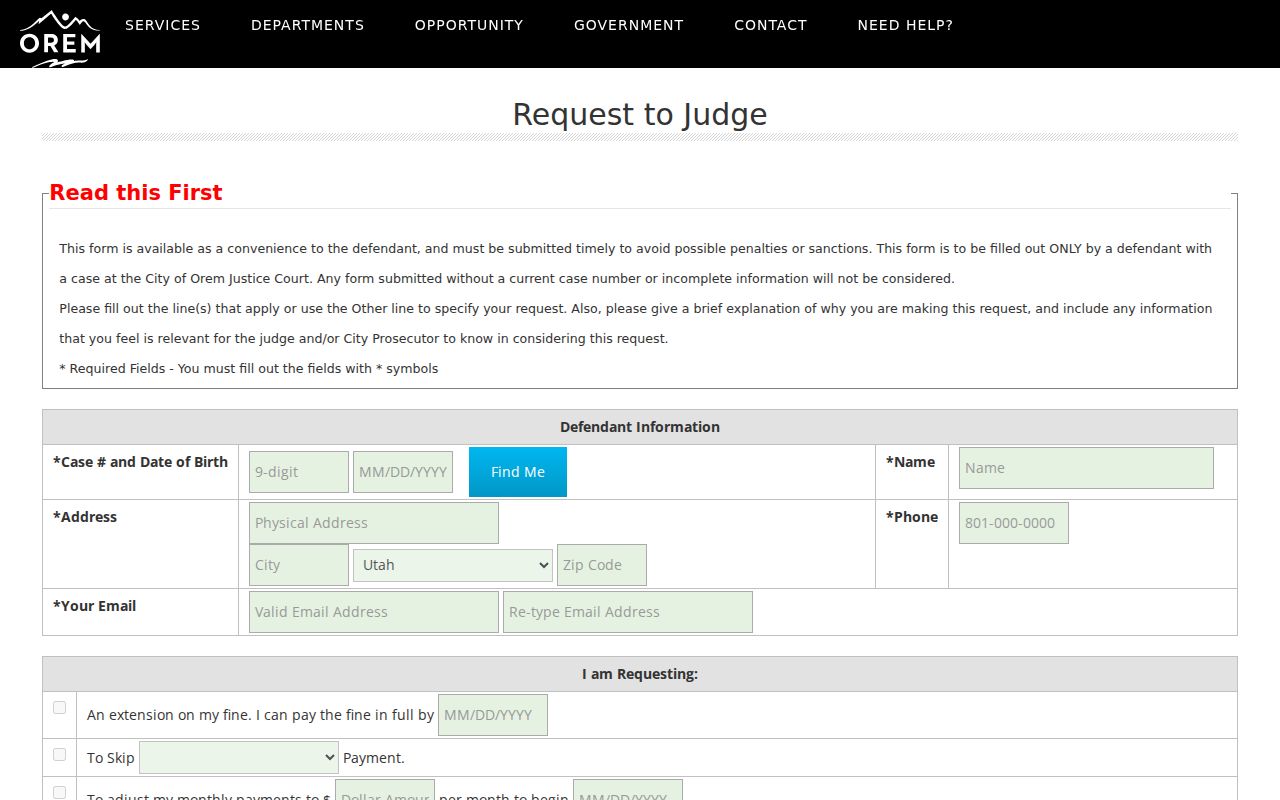Click the pay-in-full-by date field
The height and width of the screenshot is (800, 1280).
(x=493, y=715)
